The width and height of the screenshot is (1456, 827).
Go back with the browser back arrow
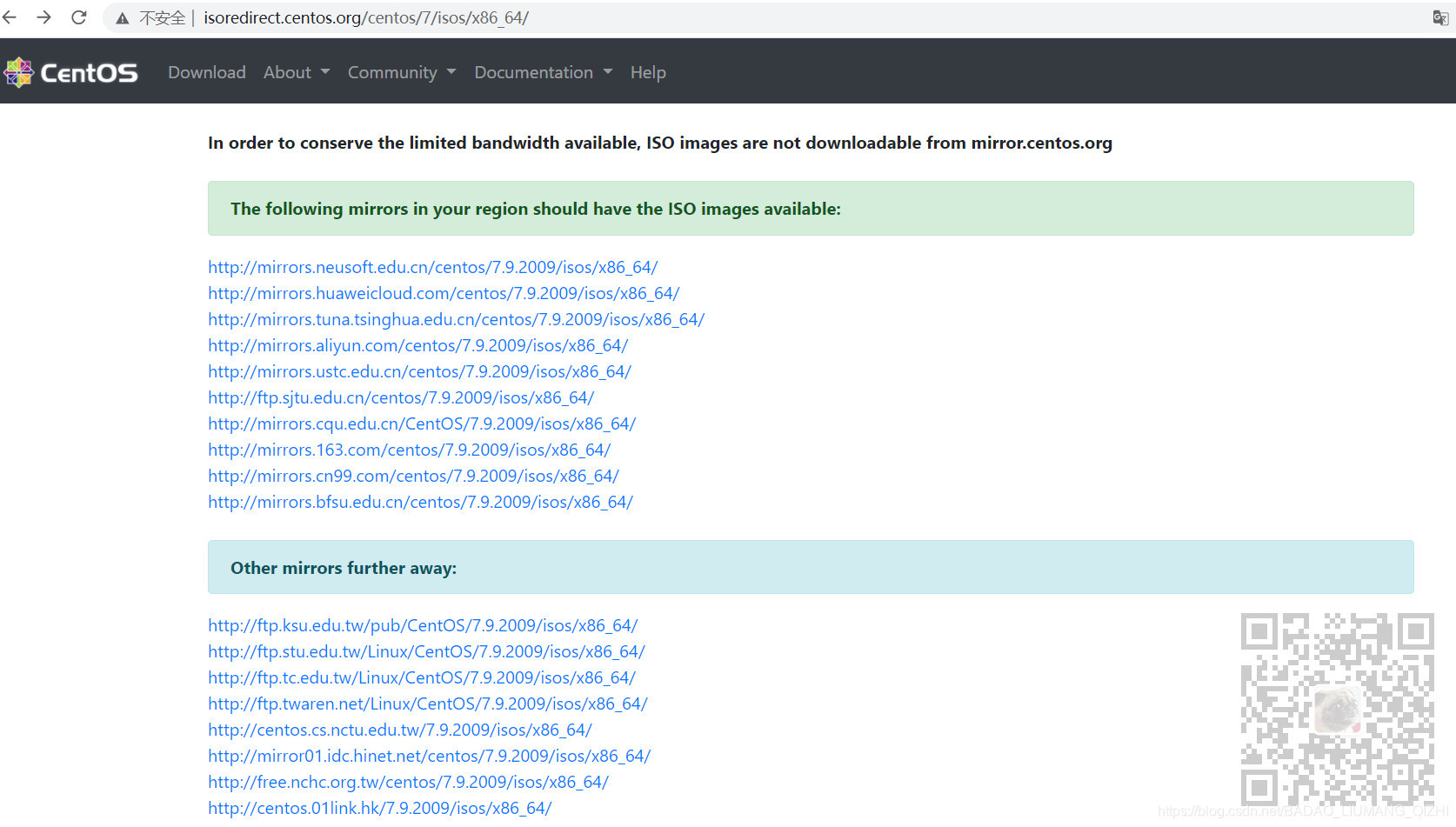click(x=10, y=17)
